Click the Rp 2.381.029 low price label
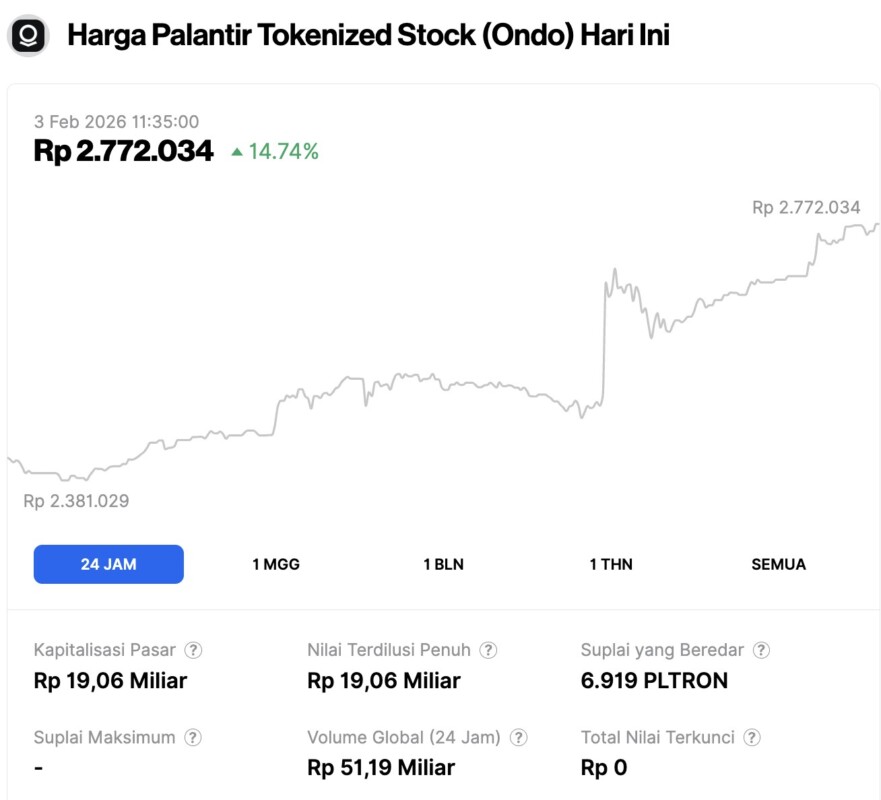The image size is (881, 800). click(76, 501)
